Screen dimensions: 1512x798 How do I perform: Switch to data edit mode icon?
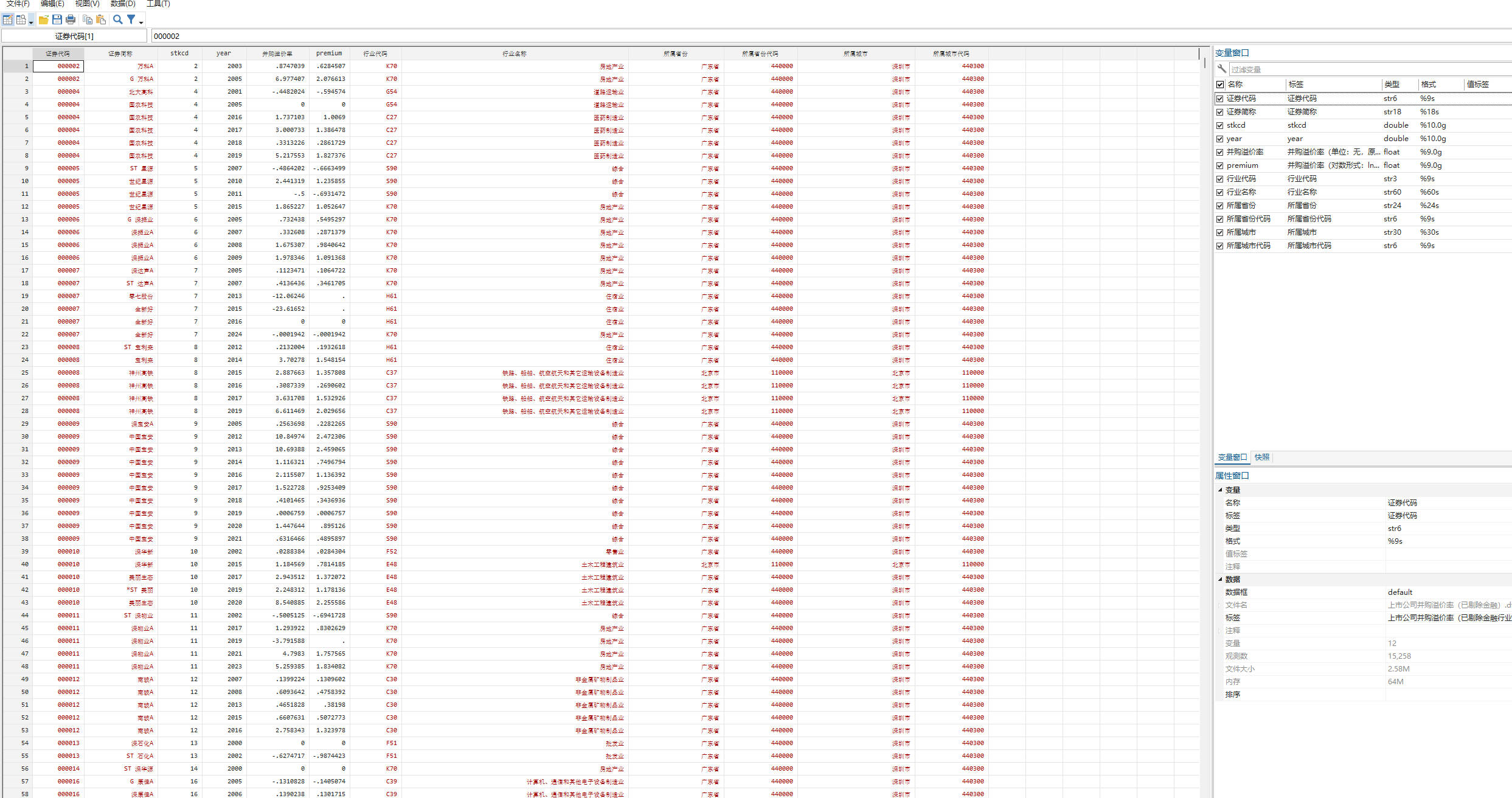(x=8, y=19)
